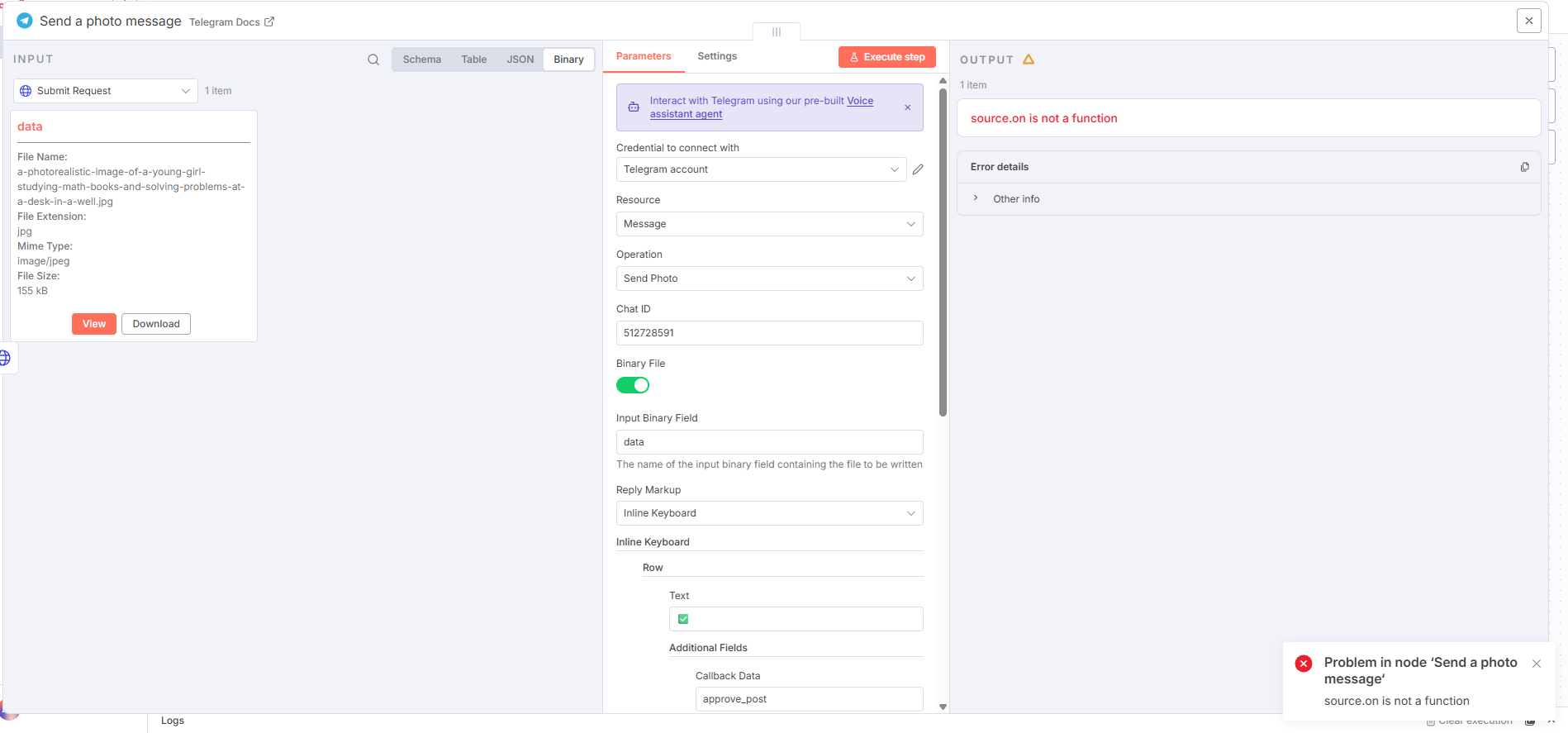The height and width of the screenshot is (733, 1568).
Task: View the binary image data
Action: [x=93, y=324]
